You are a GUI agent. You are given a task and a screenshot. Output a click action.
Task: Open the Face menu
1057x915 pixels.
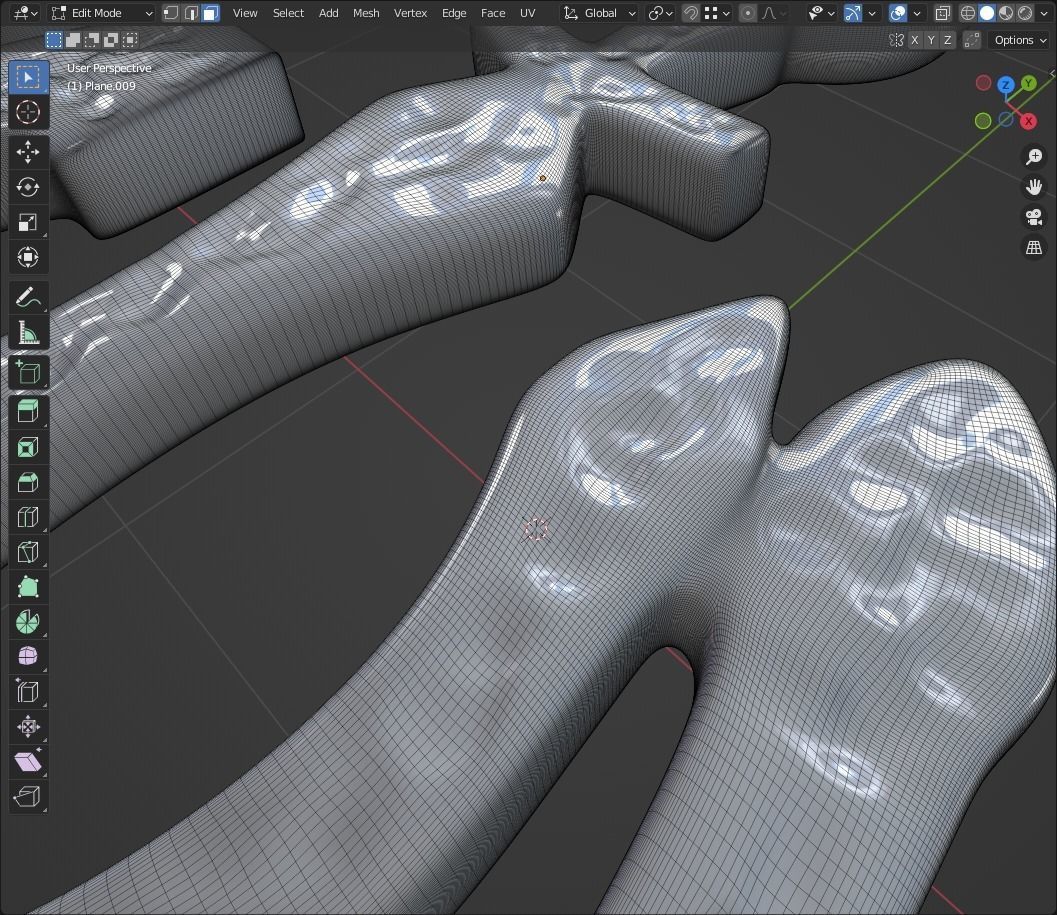[x=493, y=13]
